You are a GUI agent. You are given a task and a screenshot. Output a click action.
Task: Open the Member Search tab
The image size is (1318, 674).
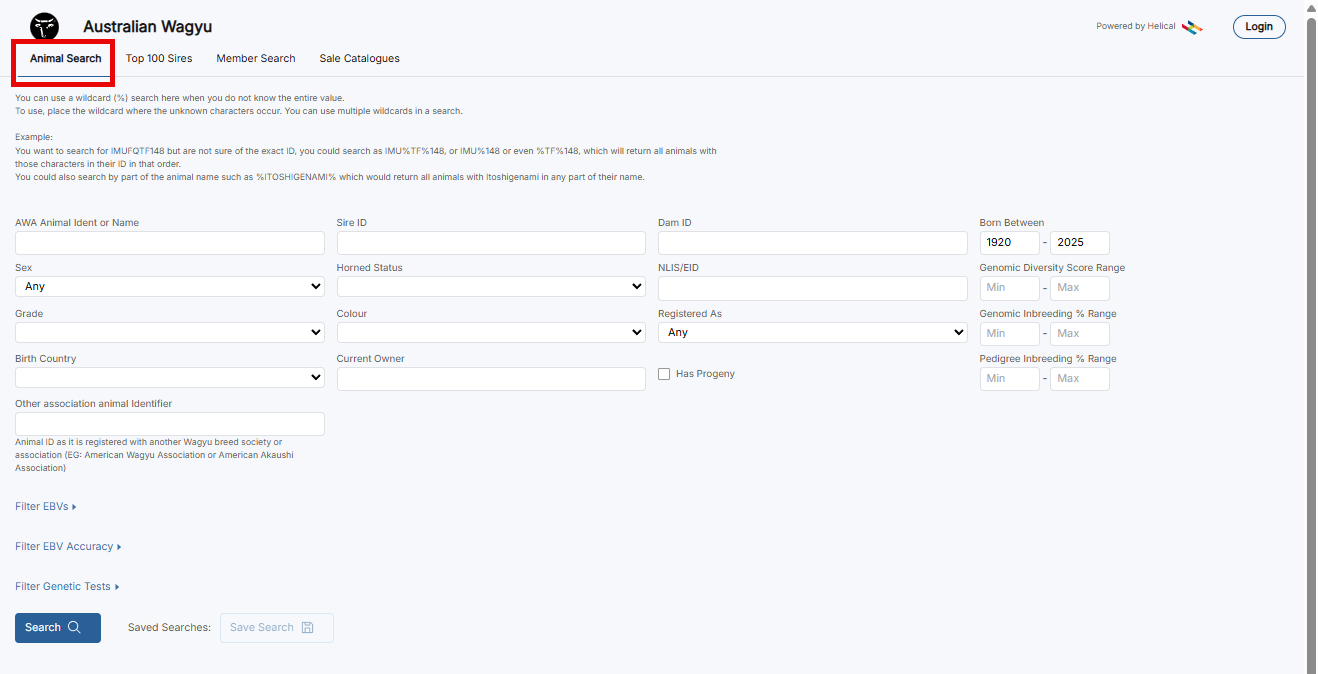(256, 59)
